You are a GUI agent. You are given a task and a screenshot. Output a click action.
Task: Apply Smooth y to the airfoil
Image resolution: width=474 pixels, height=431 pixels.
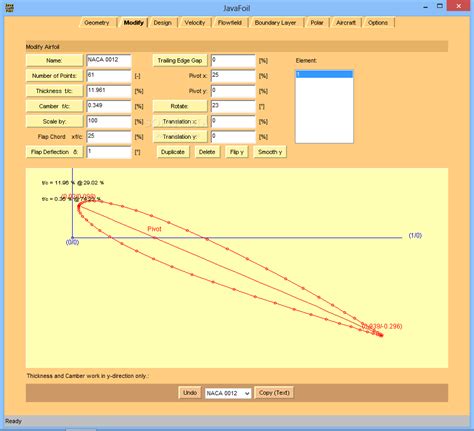[x=270, y=152]
